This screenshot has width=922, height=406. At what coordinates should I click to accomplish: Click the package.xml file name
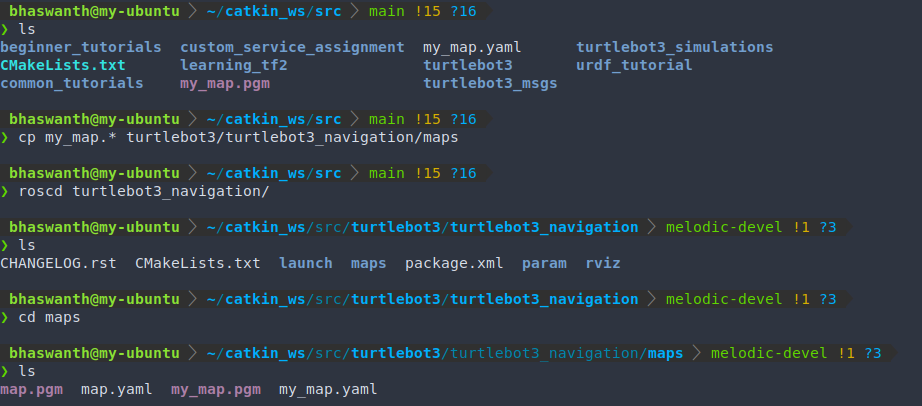pos(454,263)
